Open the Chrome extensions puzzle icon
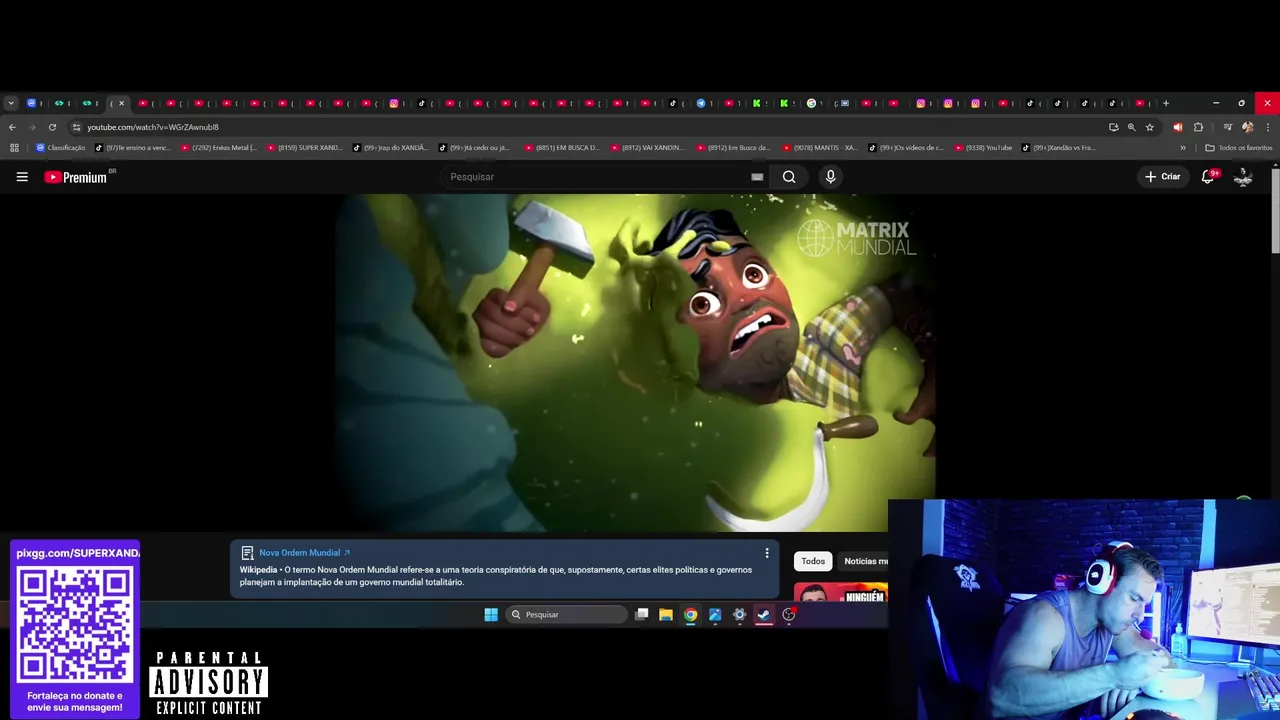 point(1198,127)
